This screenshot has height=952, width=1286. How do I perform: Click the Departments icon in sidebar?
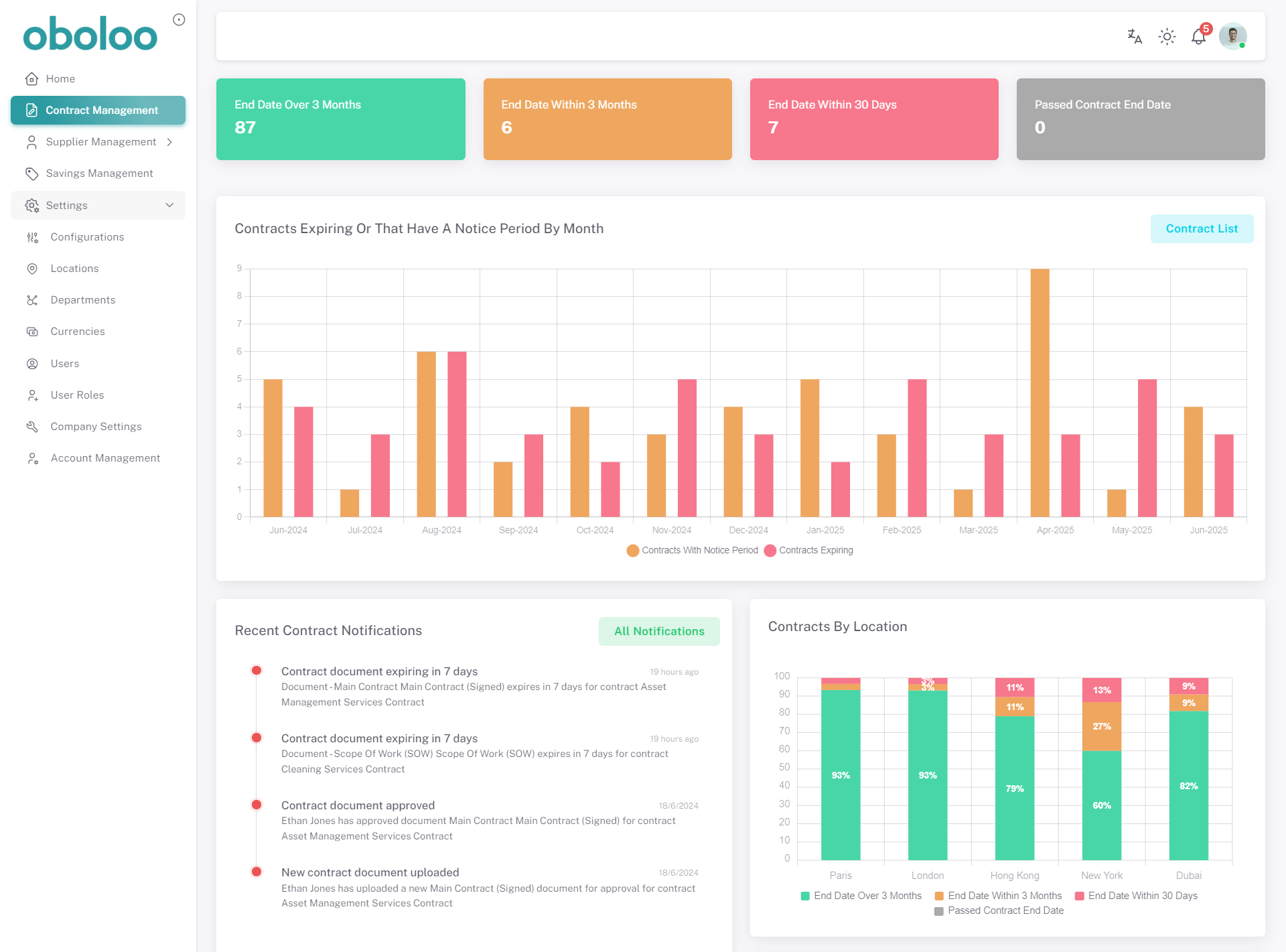pos(32,300)
